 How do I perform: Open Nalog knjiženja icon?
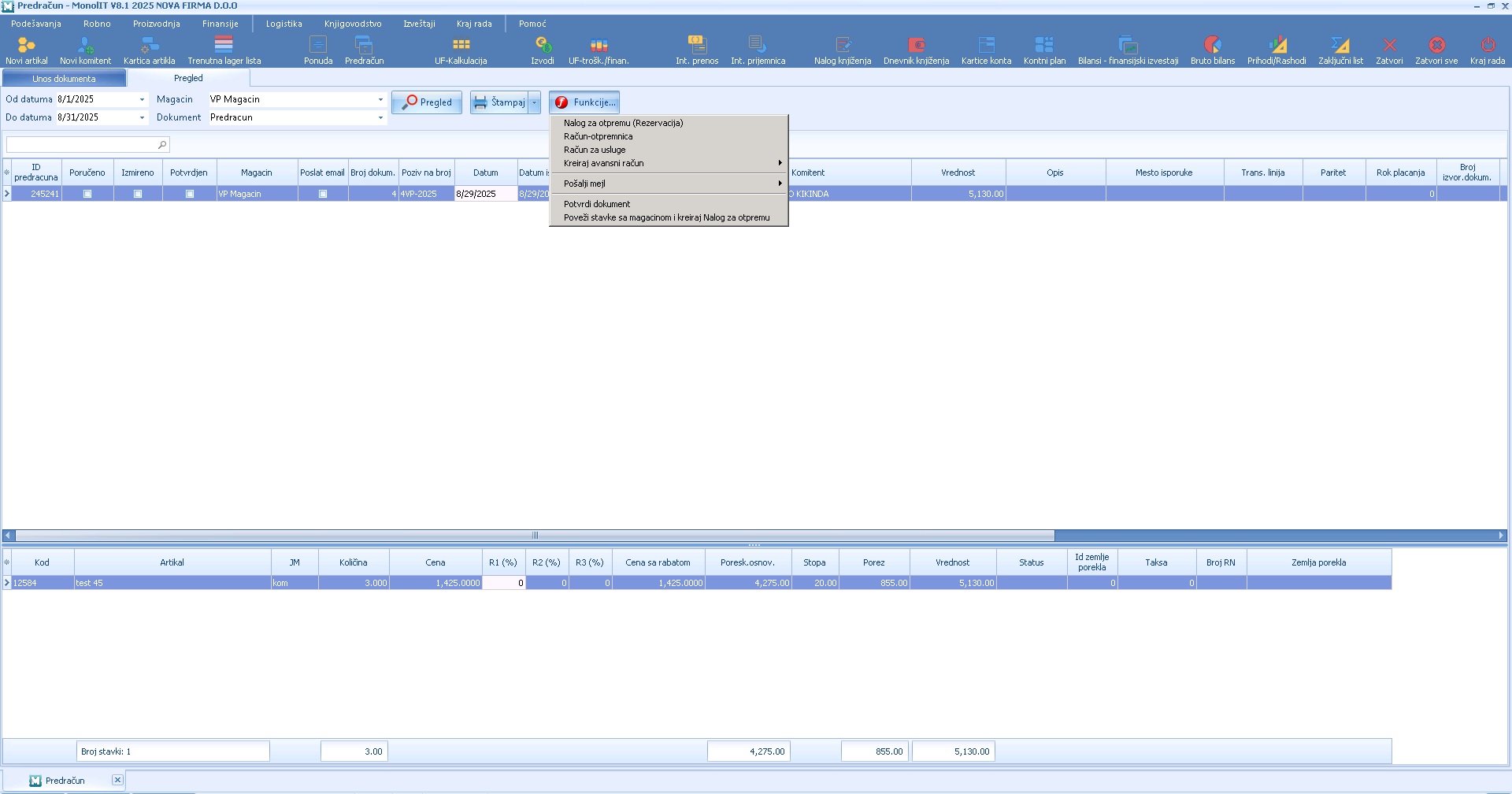pyautogui.click(x=843, y=45)
